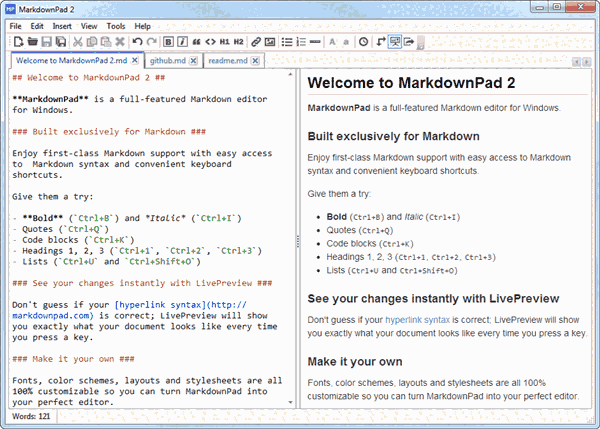Create a new document with toolbar icon
The width and height of the screenshot is (600, 429).
18,41
